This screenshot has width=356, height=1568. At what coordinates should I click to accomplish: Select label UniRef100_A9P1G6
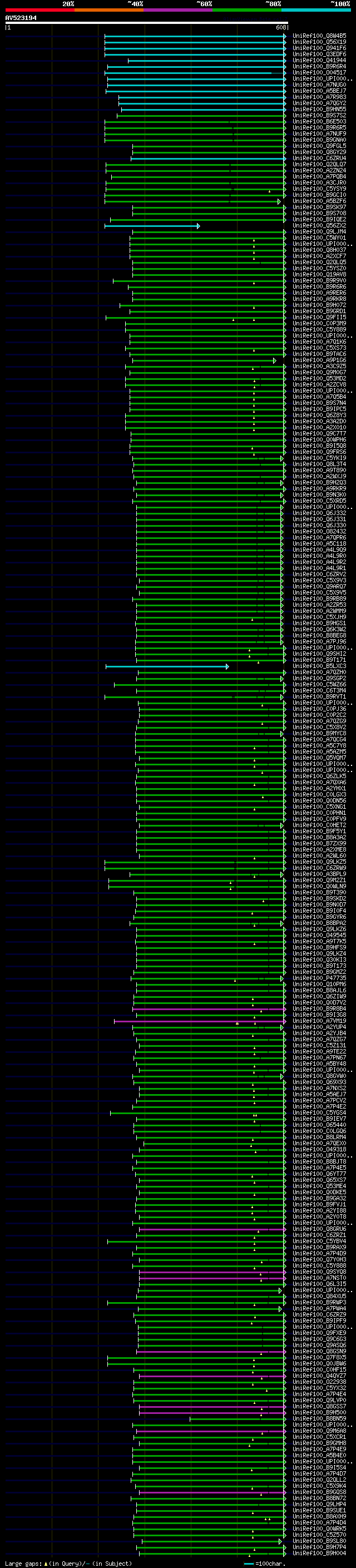coord(319,360)
